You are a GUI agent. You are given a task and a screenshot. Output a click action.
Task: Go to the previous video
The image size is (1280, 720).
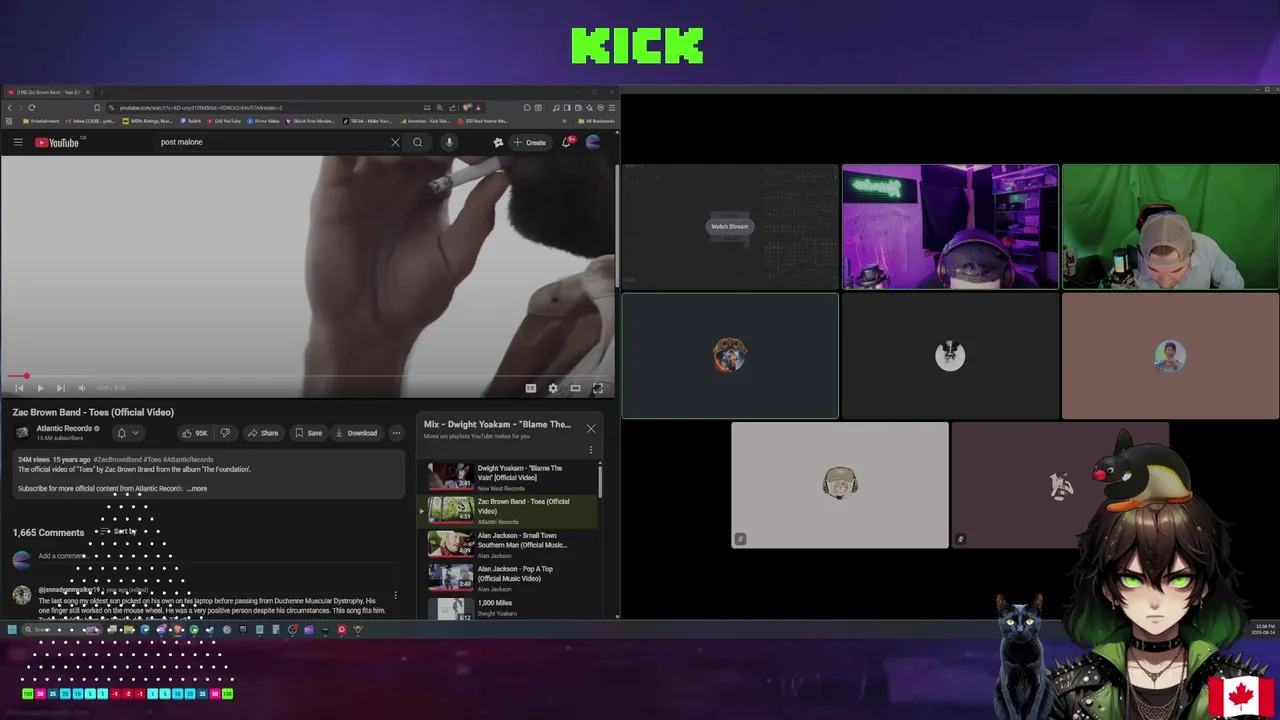[19, 388]
